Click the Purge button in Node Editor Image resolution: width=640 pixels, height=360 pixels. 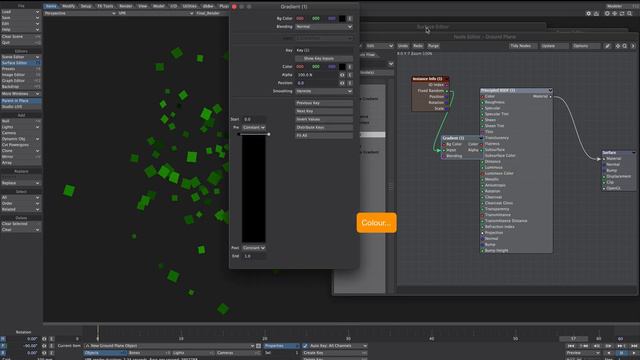433,46
